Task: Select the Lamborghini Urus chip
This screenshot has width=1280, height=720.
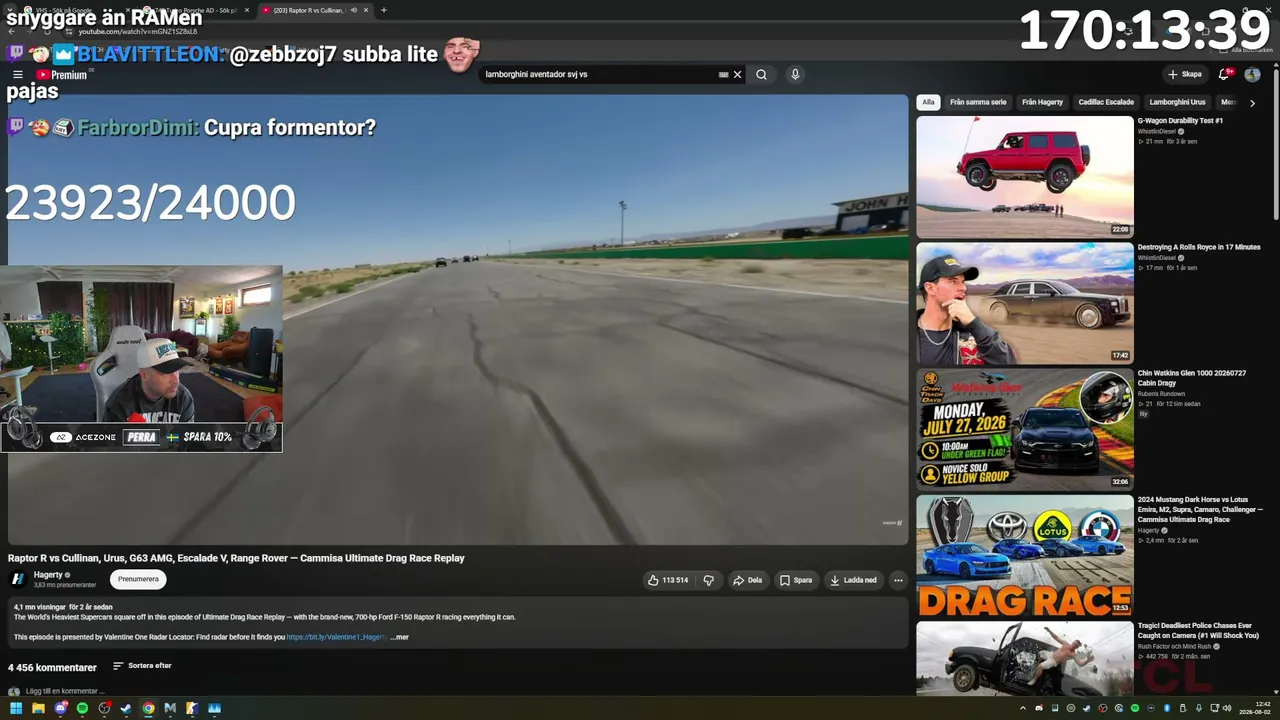Action: coord(1178,102)
